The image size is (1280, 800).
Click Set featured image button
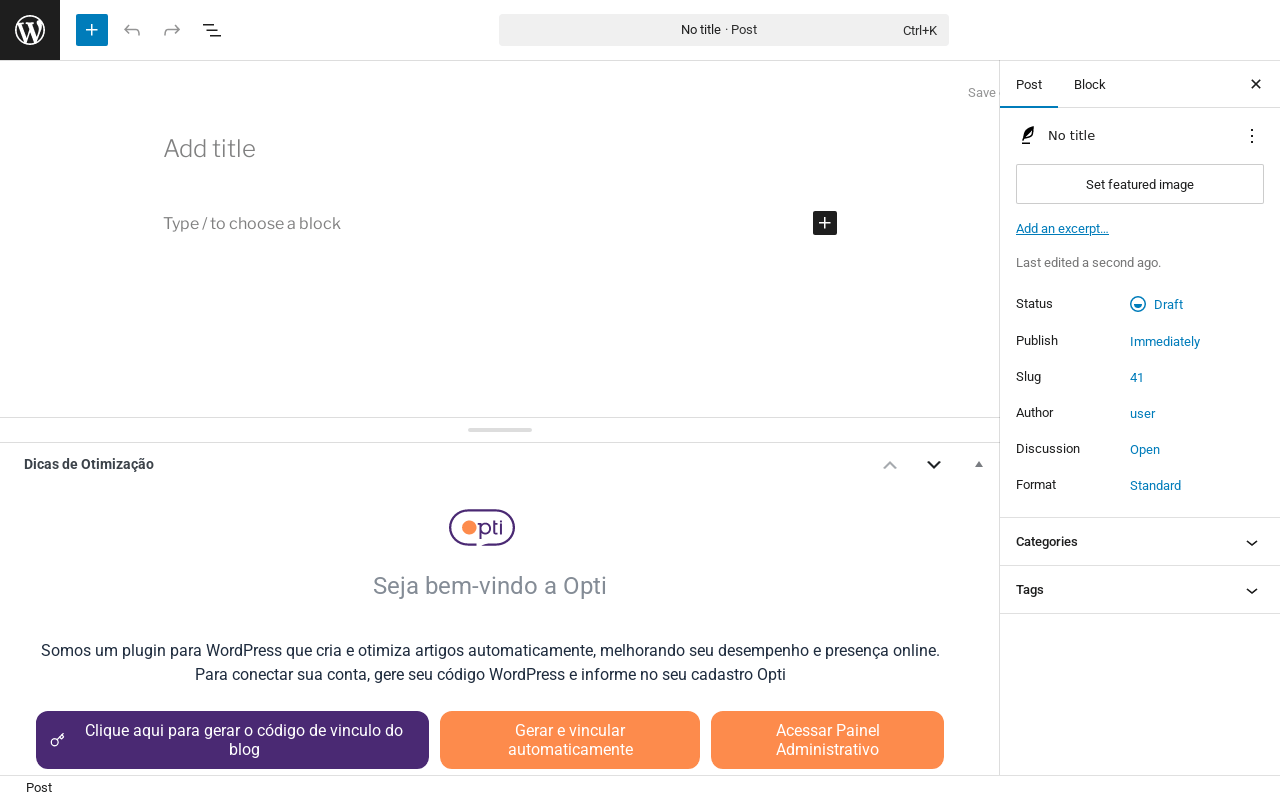[x=1140, y=184]
